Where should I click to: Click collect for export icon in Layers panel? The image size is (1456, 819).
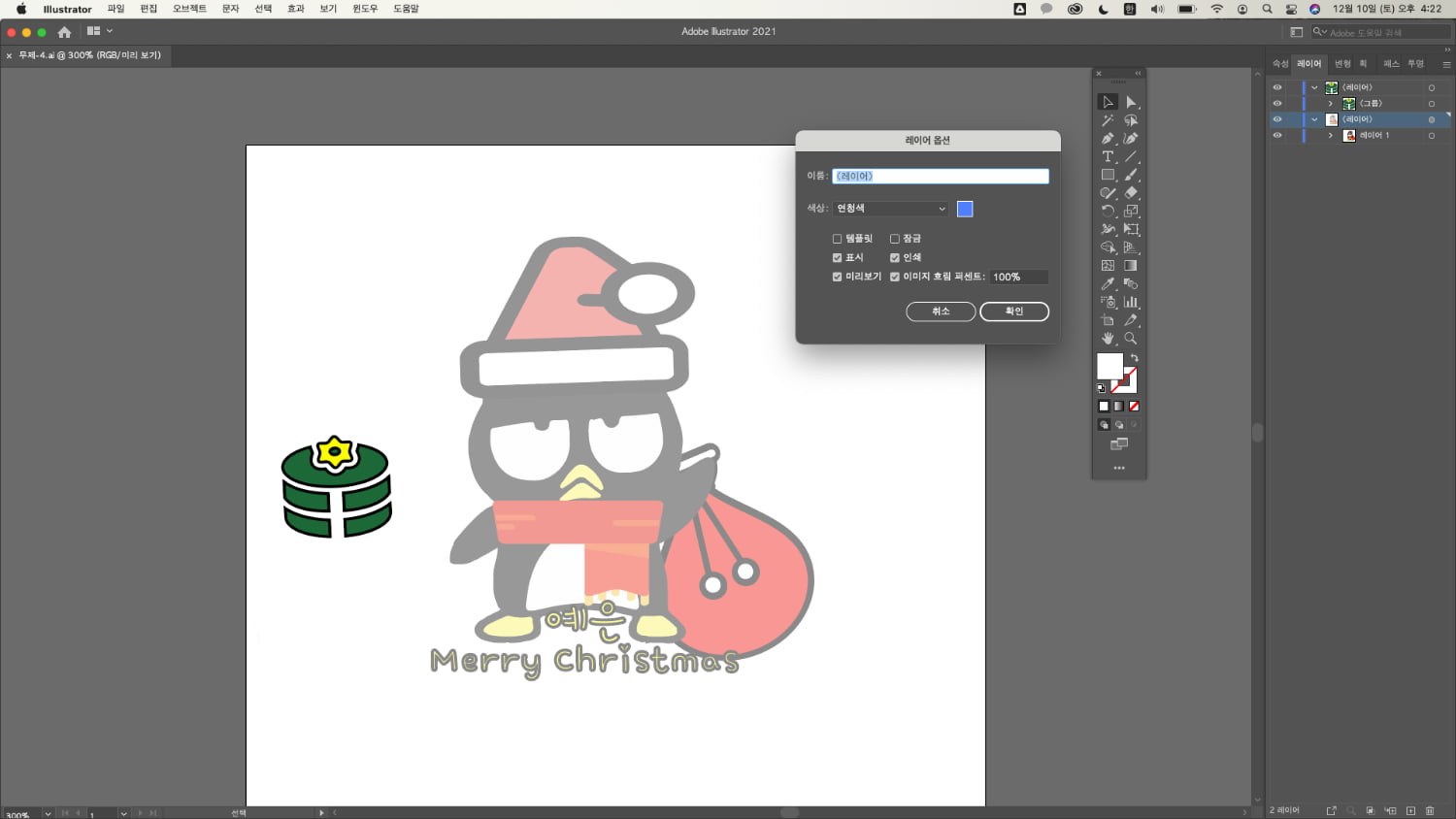point(1332,810)
